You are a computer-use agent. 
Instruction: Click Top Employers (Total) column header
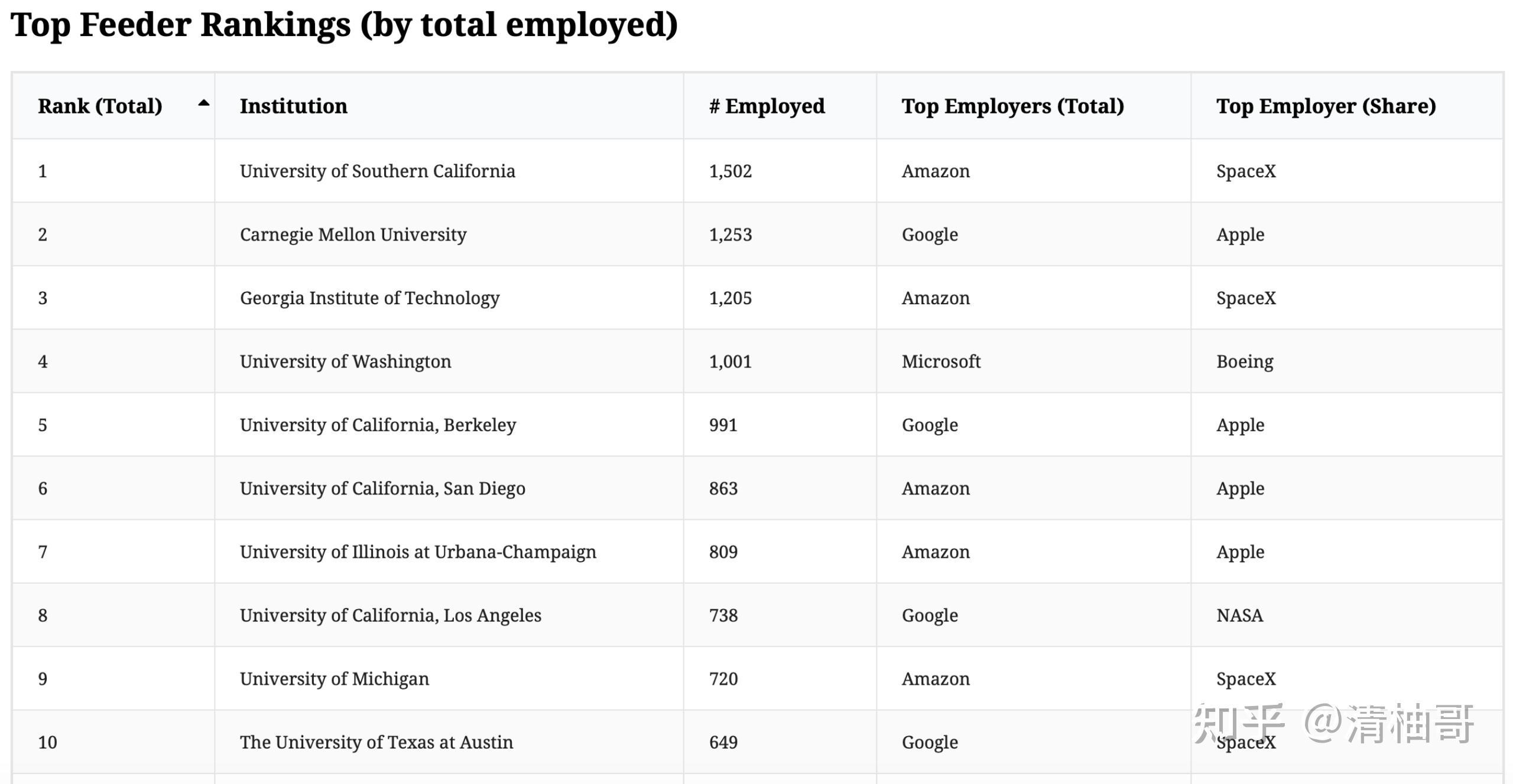click(1012, 106)
